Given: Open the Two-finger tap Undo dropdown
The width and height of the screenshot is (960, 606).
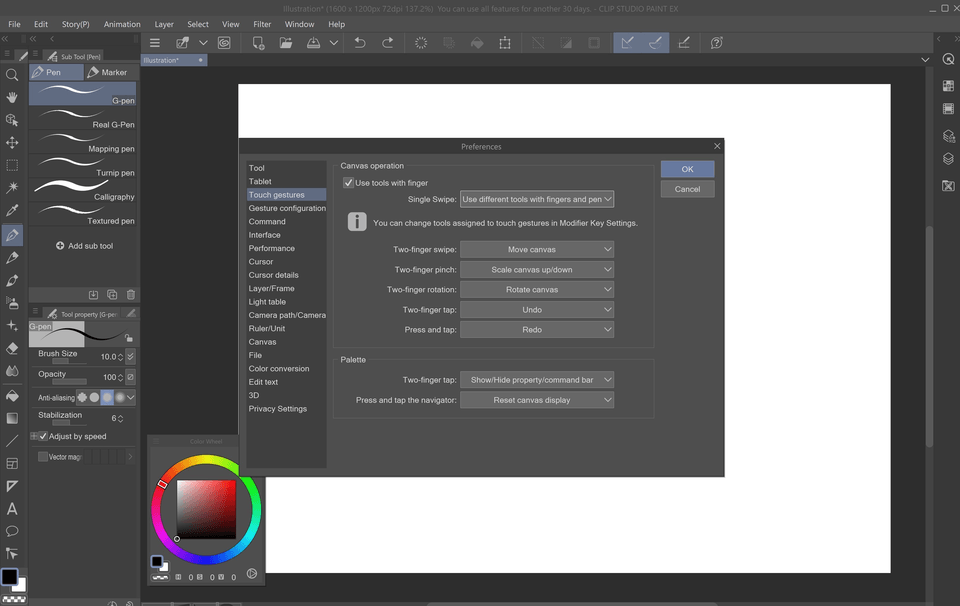Looking at the screenshot, I should tap(536, 310).
